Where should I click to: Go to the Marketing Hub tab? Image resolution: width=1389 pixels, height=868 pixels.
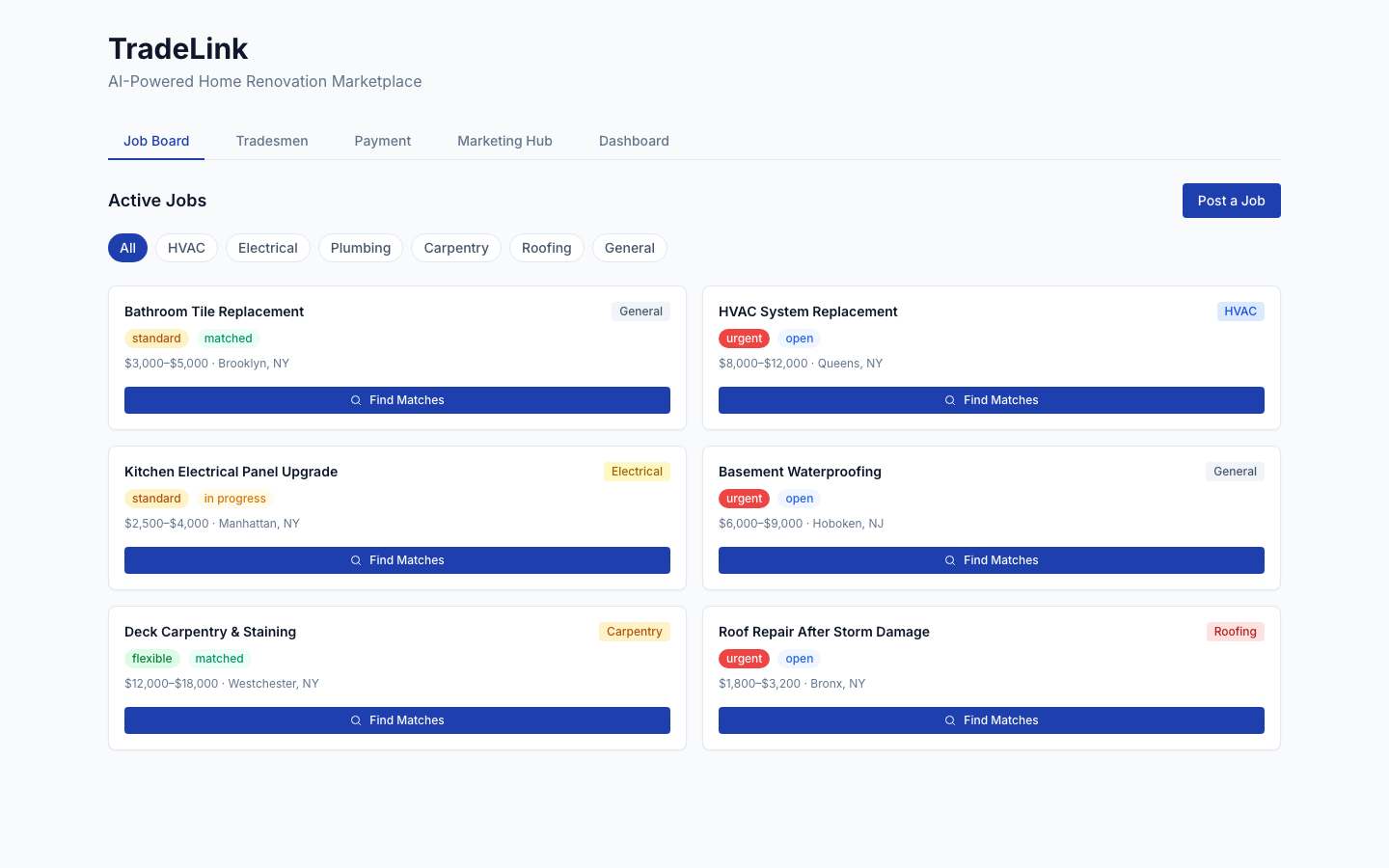[x=504, y=141]
